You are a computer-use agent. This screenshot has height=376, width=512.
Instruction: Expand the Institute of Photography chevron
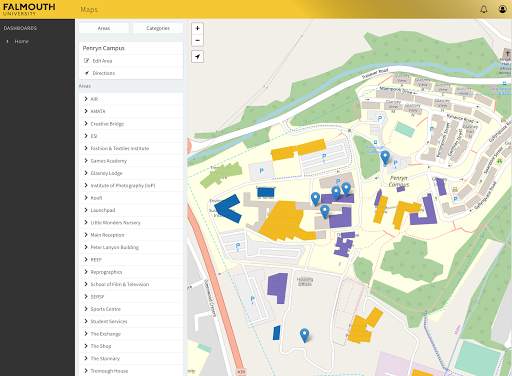(86, 185)
